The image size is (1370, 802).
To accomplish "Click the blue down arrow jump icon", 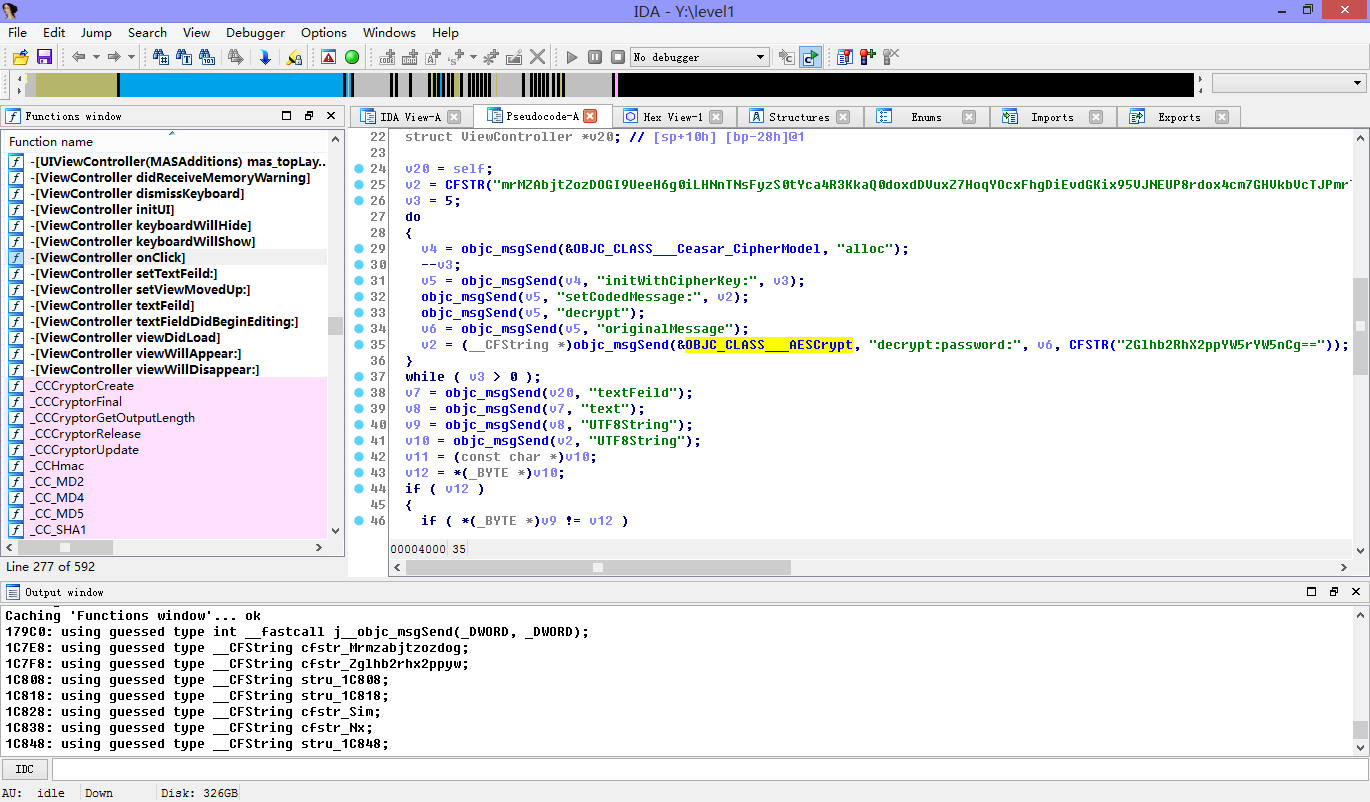I will coord(265,57).
